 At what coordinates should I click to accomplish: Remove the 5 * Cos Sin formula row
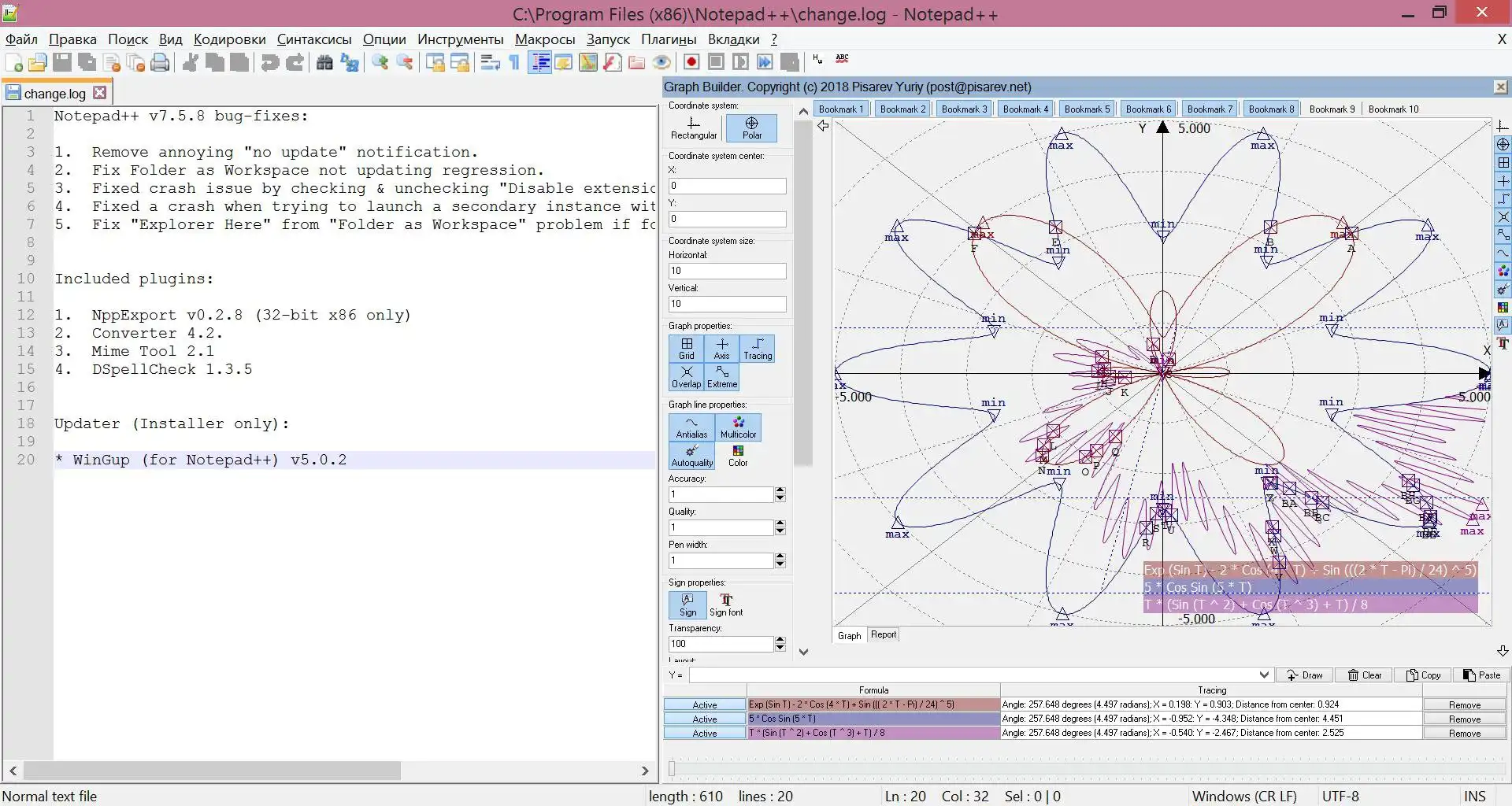pyautogui.click(x=1464, y=719)
